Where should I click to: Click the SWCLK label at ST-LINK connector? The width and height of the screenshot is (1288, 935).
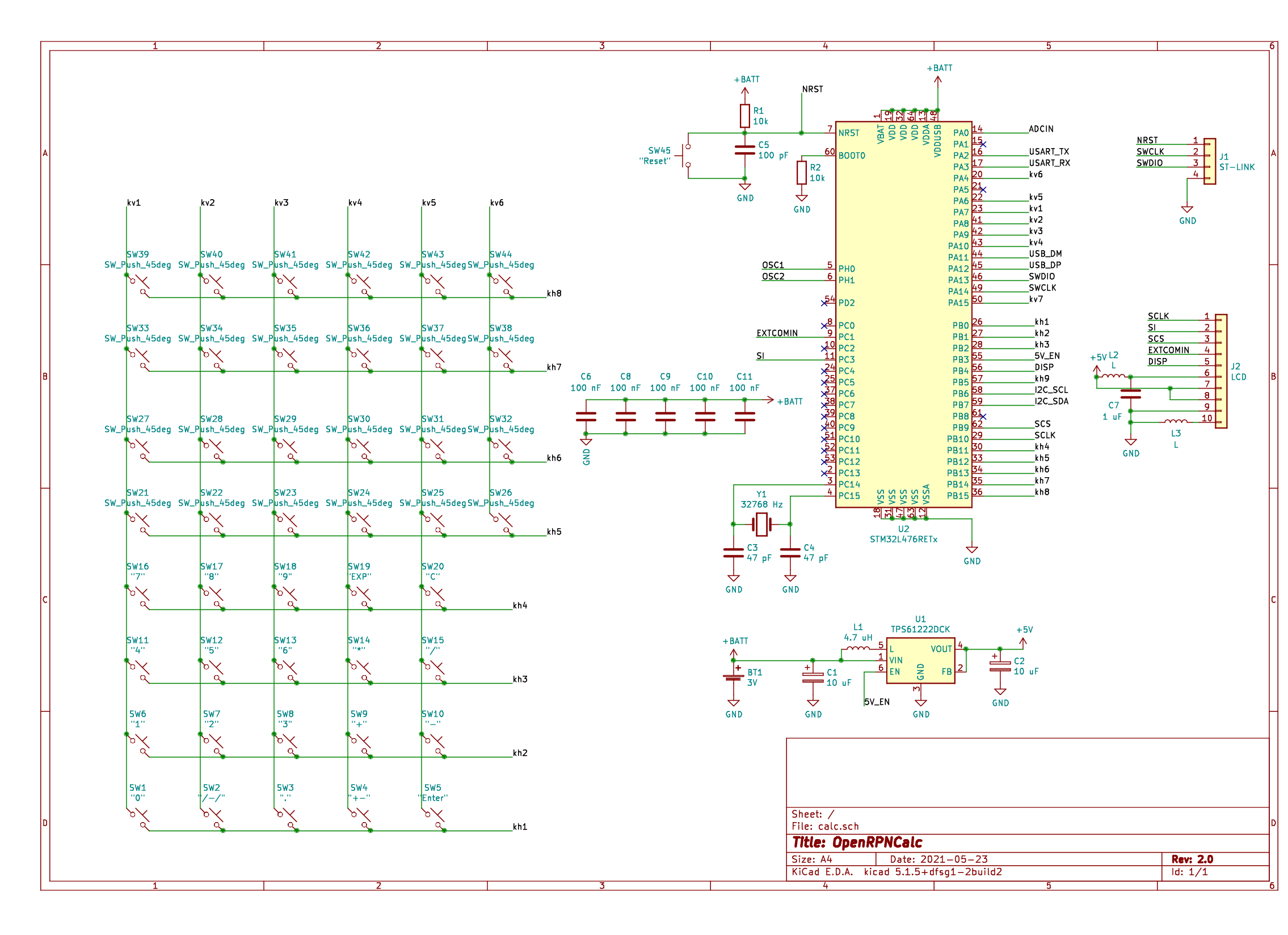click(x=1150, y=151)
